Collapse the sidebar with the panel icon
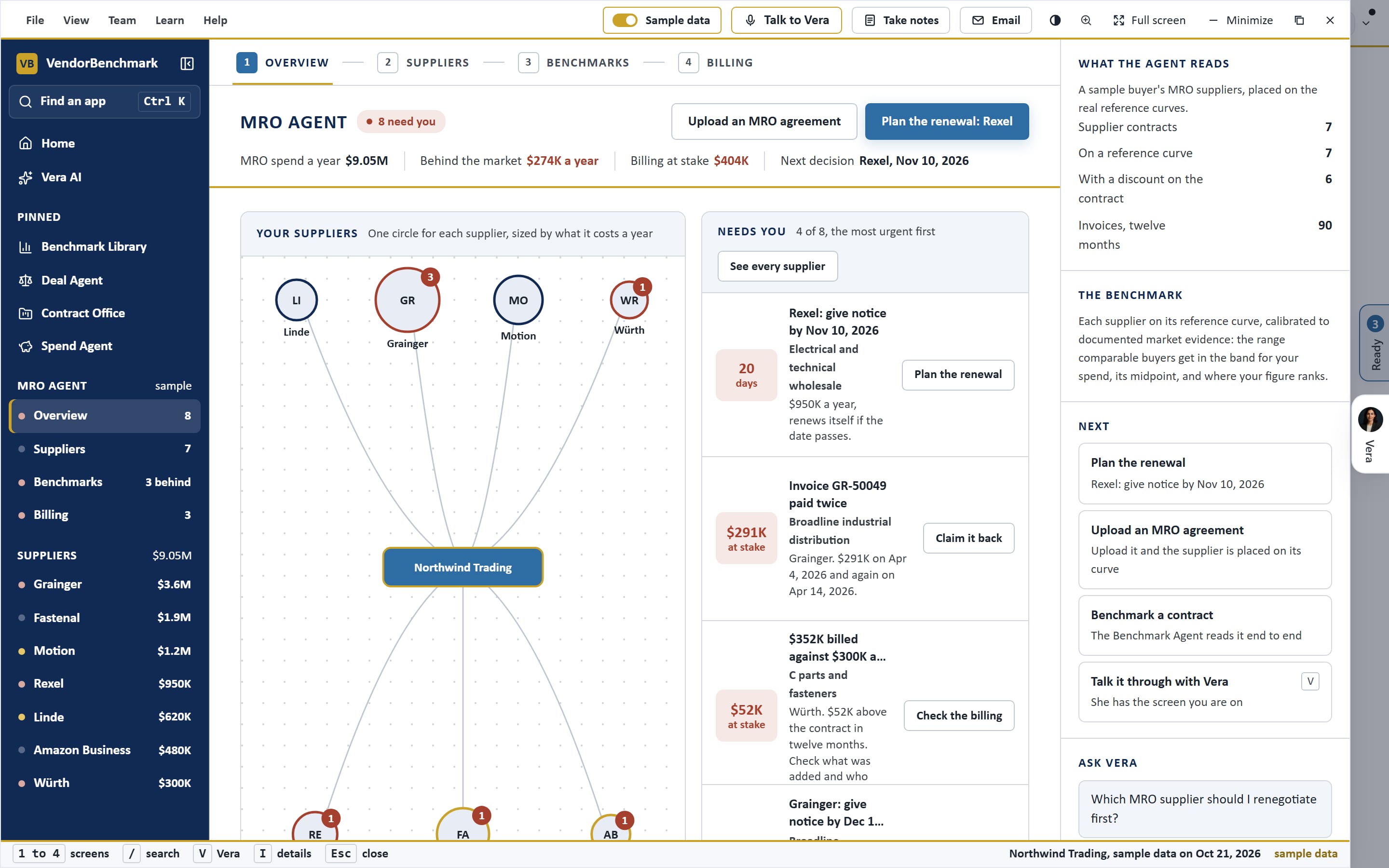The image size is (1389, 868). [187, 63]
